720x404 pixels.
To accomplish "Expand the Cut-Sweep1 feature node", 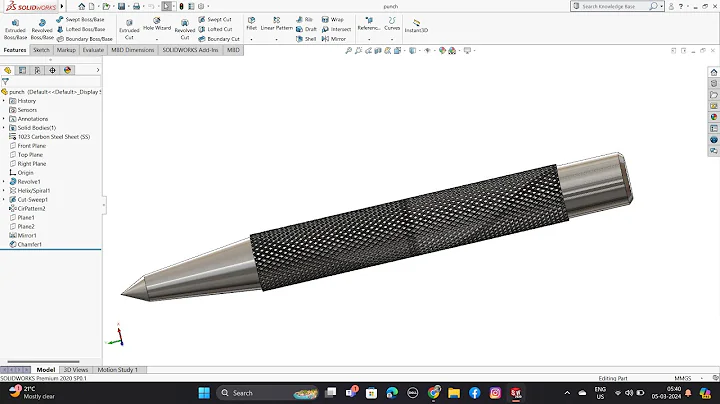I will tap(4, 199).
